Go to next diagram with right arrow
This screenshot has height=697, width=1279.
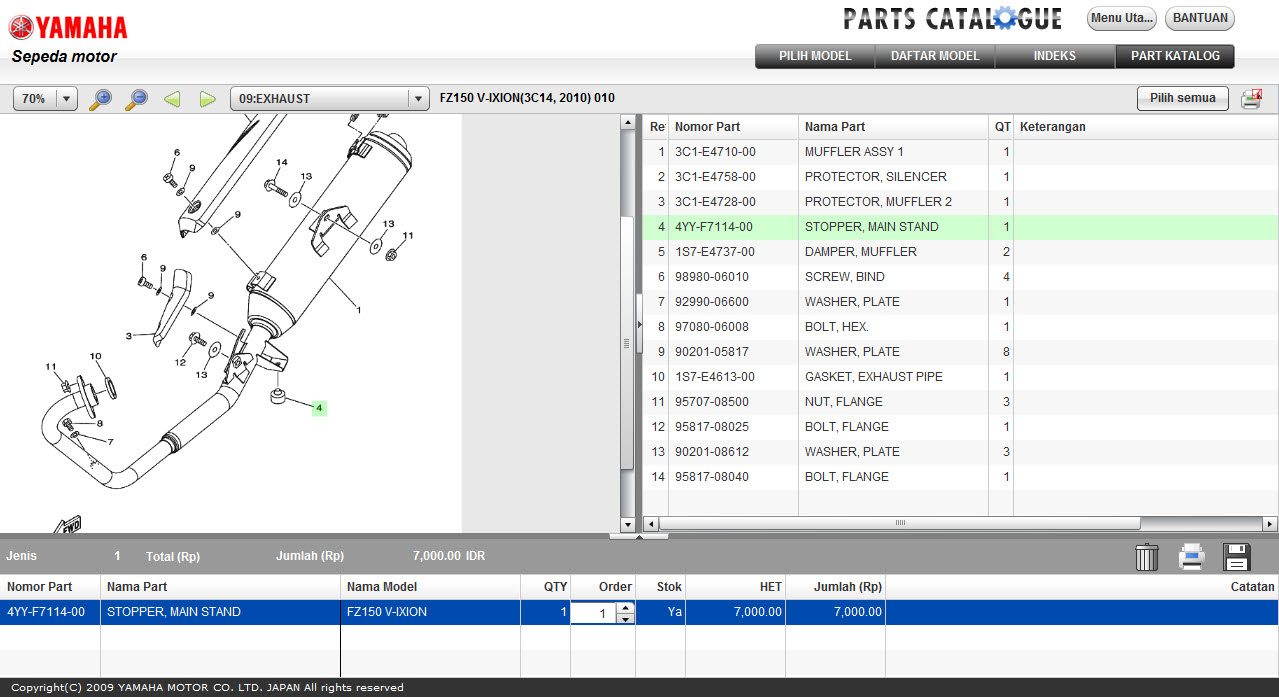[207, 99]
